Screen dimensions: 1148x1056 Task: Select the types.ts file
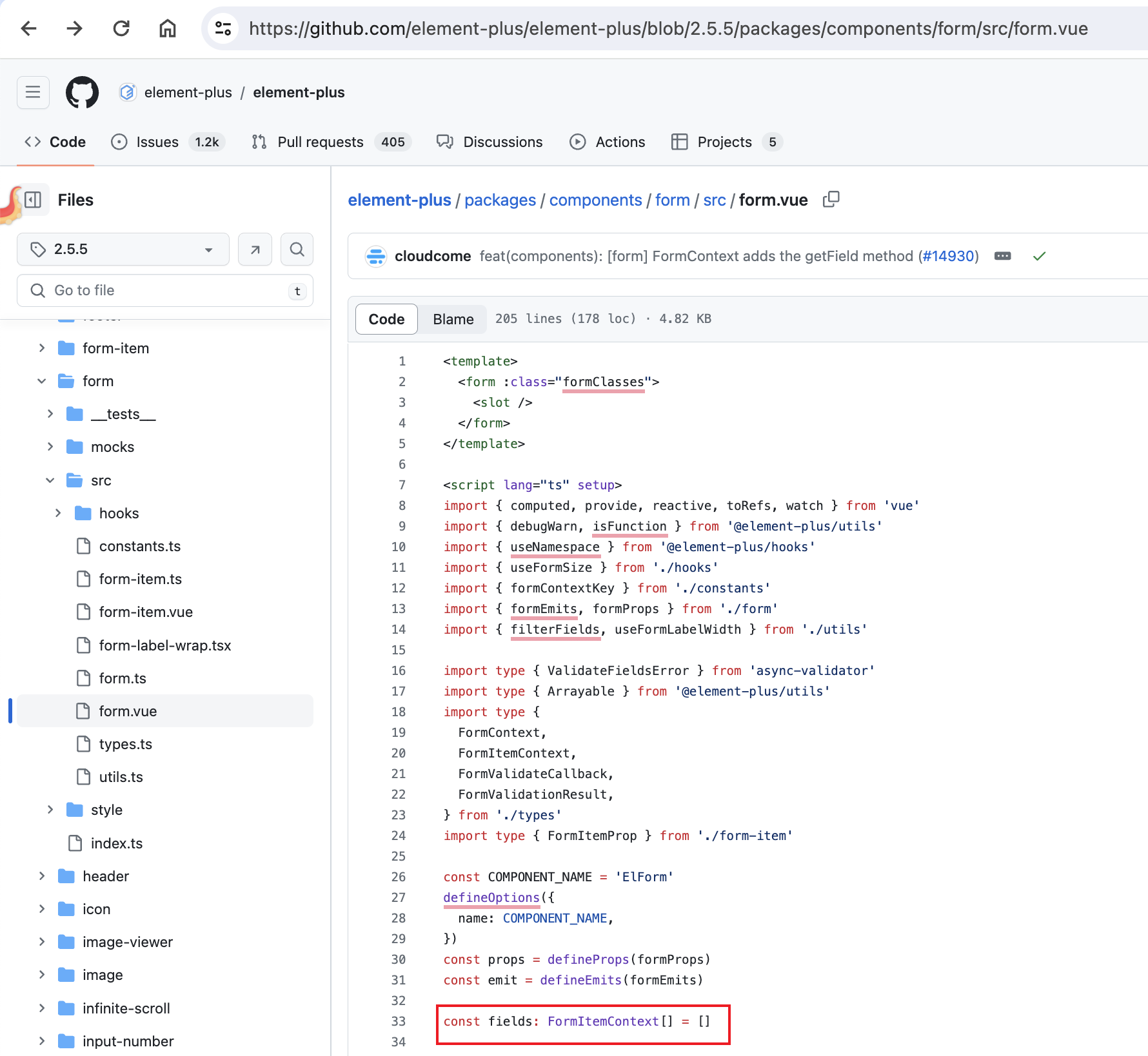(126, 744)
